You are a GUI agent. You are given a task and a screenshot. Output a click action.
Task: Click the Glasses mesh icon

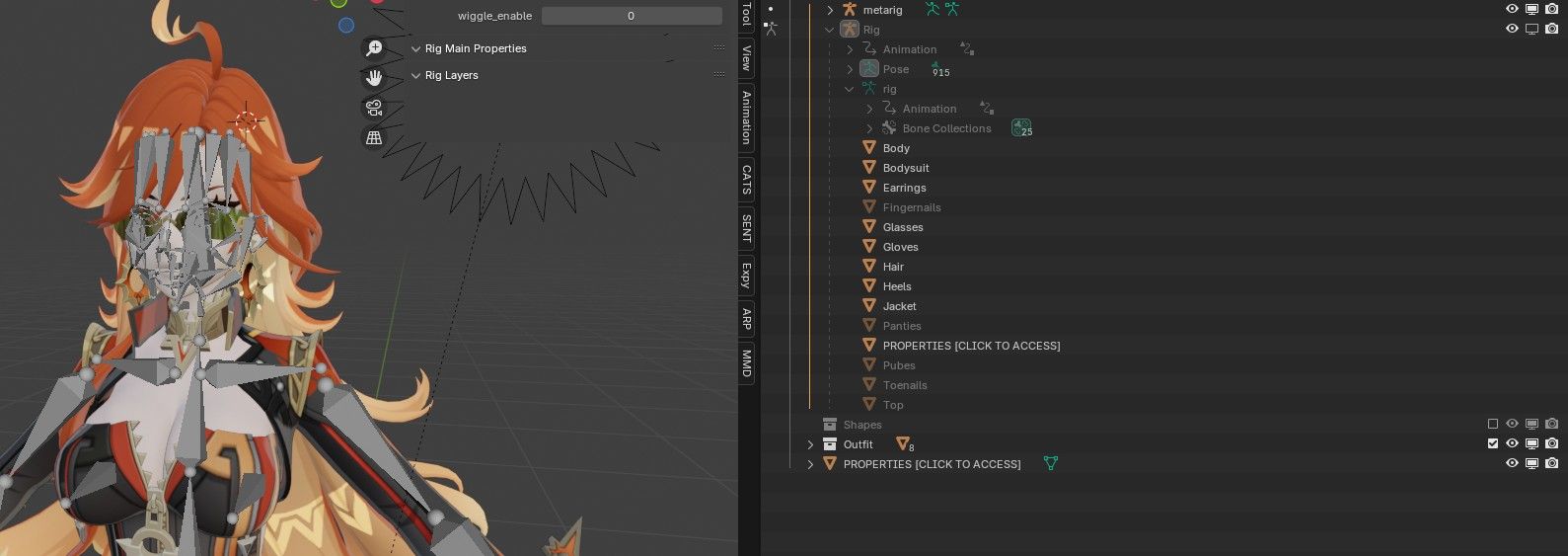[x=869, y=227]
